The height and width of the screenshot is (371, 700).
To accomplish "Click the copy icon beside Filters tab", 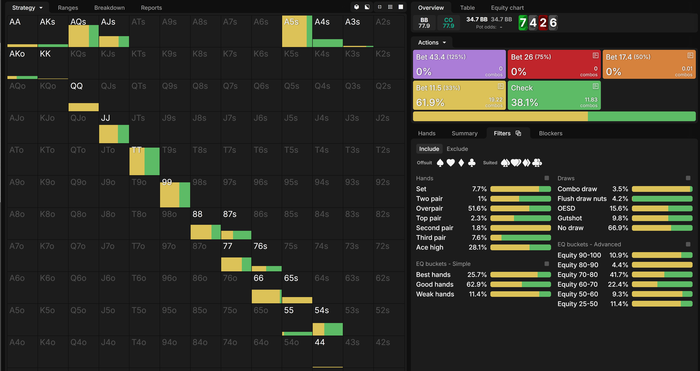I will pos(518,133).
